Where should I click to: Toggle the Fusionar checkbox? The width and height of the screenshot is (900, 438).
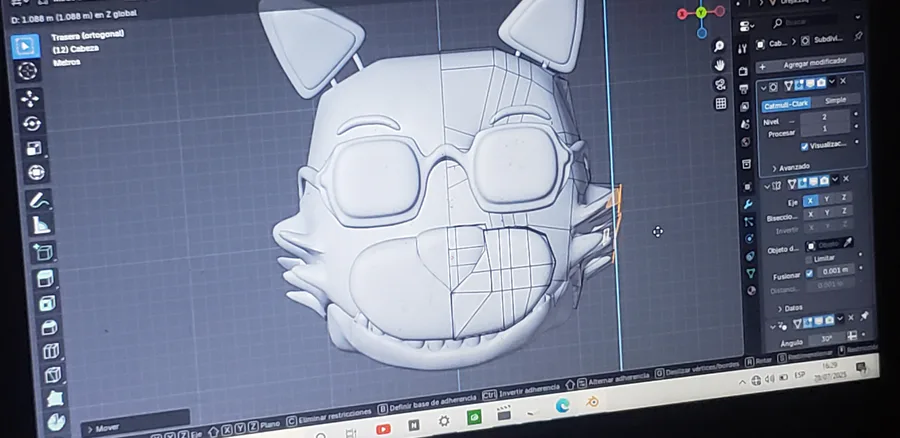click(x=809, y=273)
